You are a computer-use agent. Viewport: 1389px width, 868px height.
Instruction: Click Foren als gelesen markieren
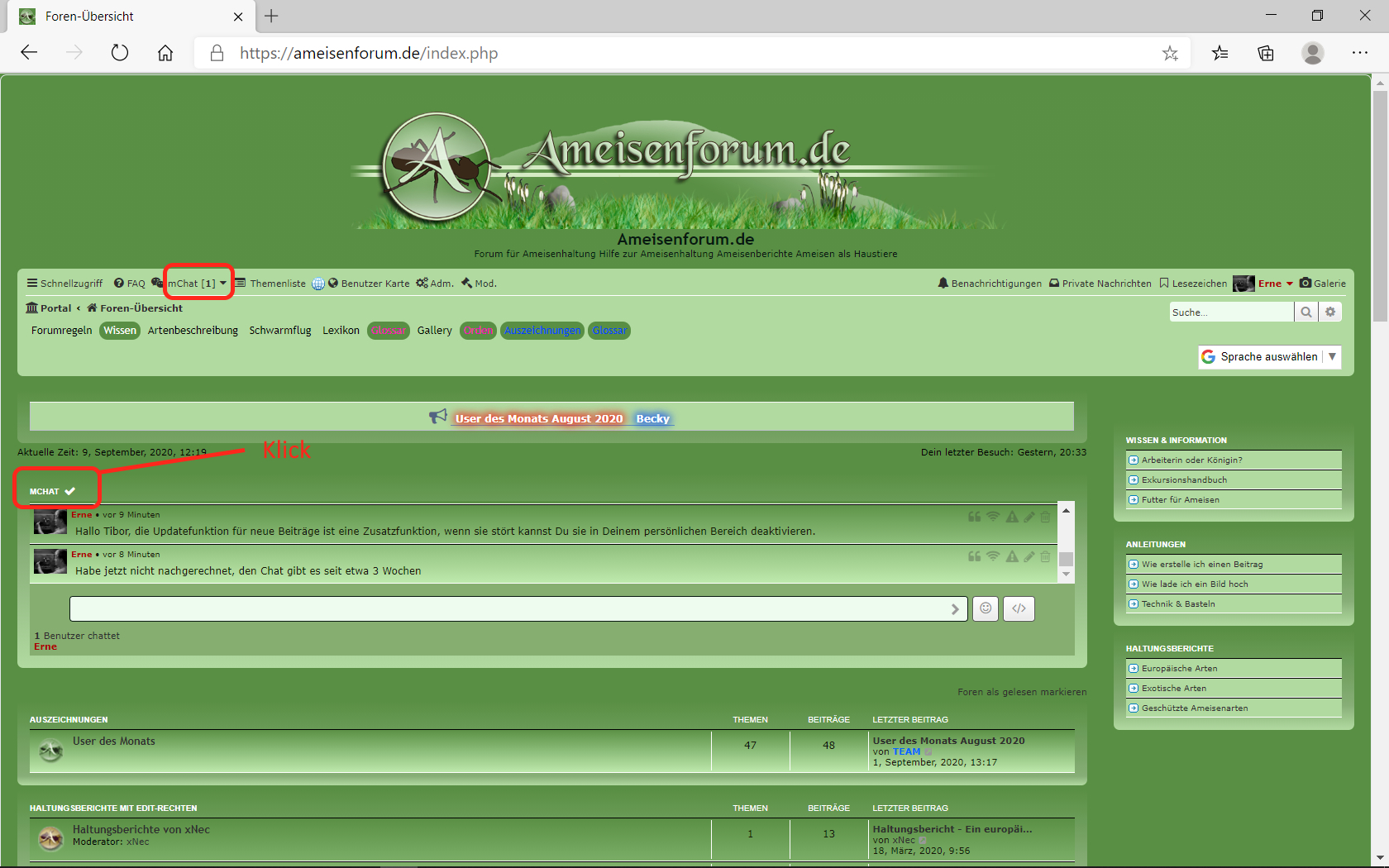tap(1022, 692)
